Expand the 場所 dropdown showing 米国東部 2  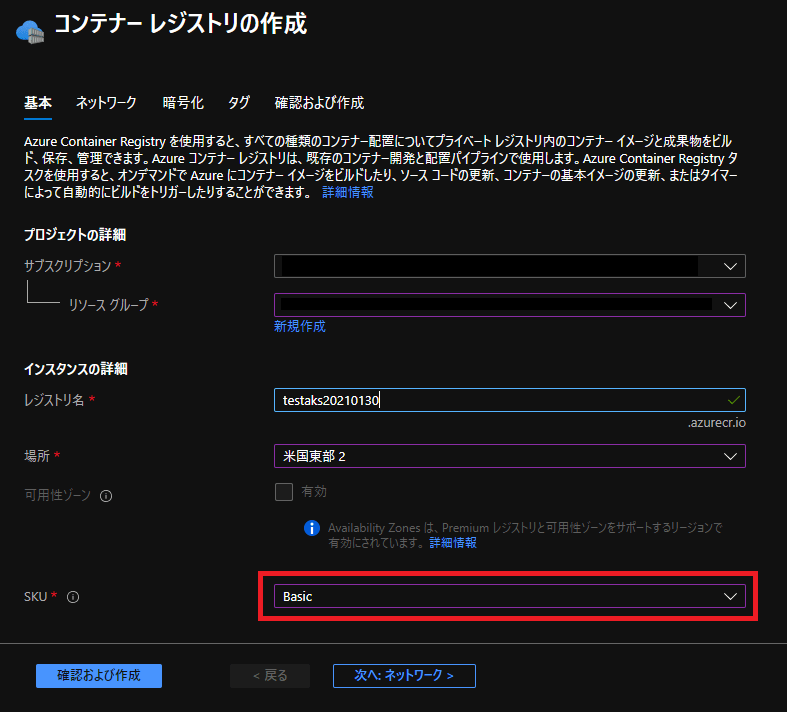tap(509, 456)
